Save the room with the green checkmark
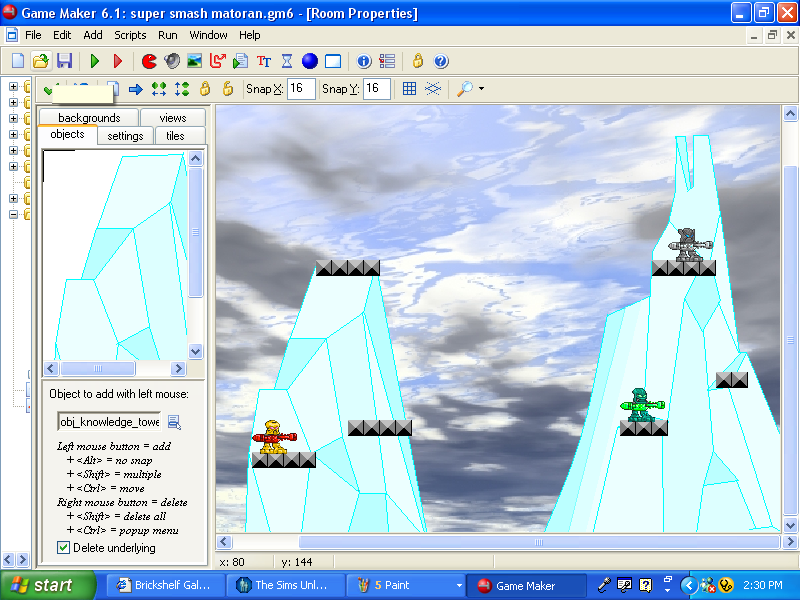The image size is (800, 600). (47, 88)
